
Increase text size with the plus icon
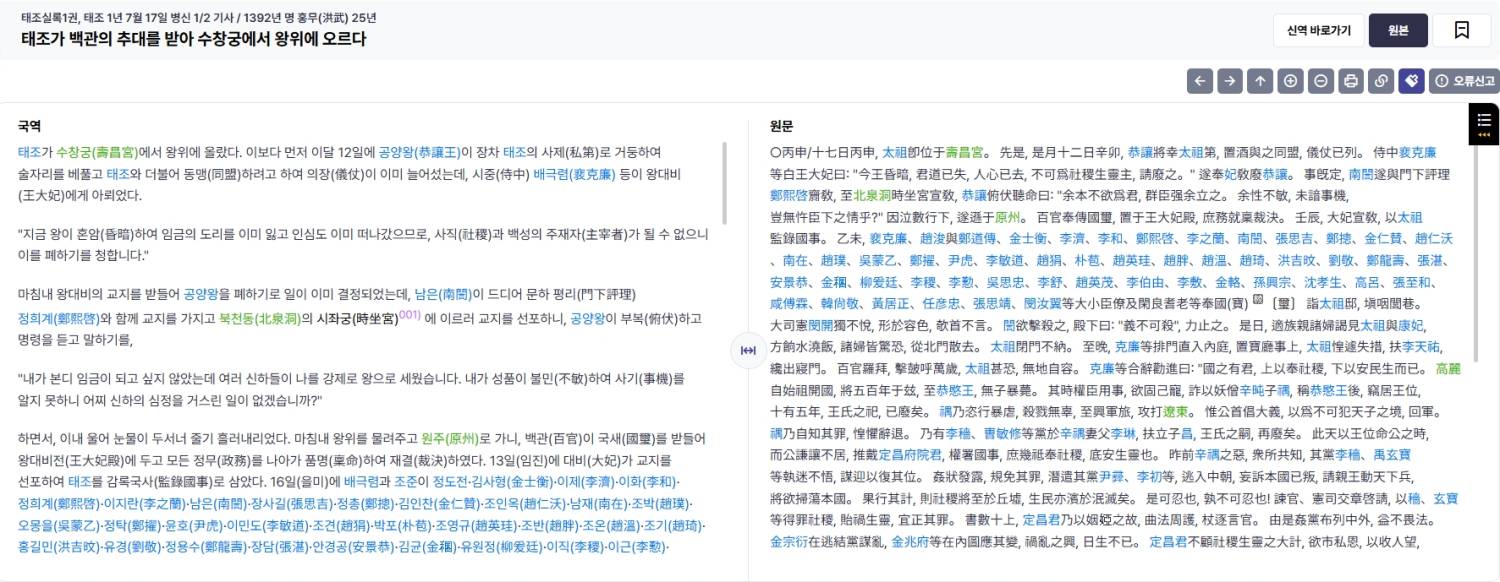[1290, 81]
